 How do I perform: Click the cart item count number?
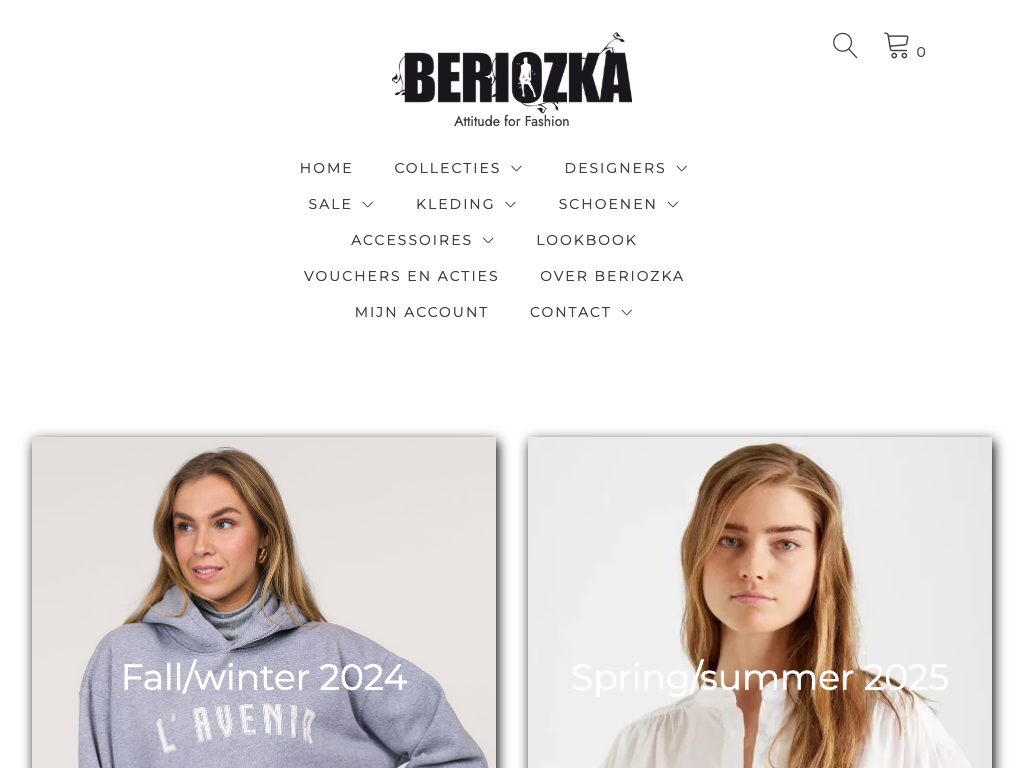click(921, 52)
